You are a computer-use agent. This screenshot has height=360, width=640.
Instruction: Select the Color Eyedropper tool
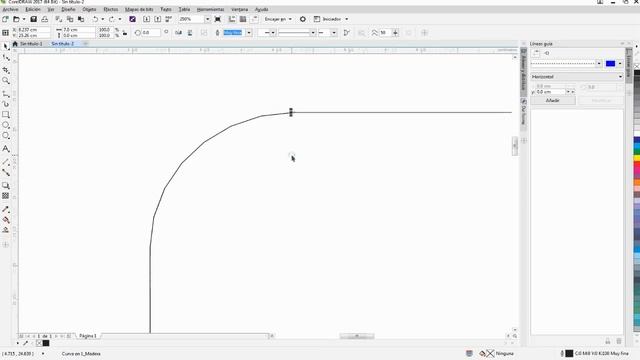[x=6, y=209]
